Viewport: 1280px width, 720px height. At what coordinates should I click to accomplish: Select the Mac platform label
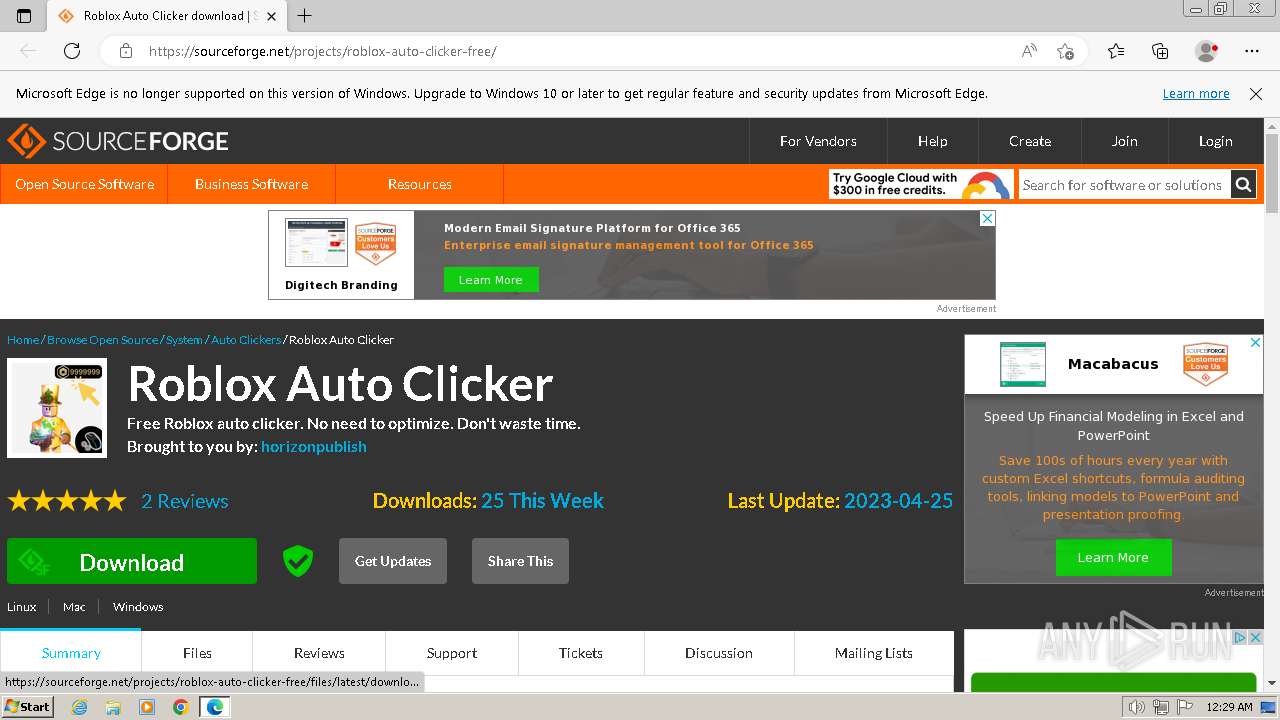click(x=74, y=607)
